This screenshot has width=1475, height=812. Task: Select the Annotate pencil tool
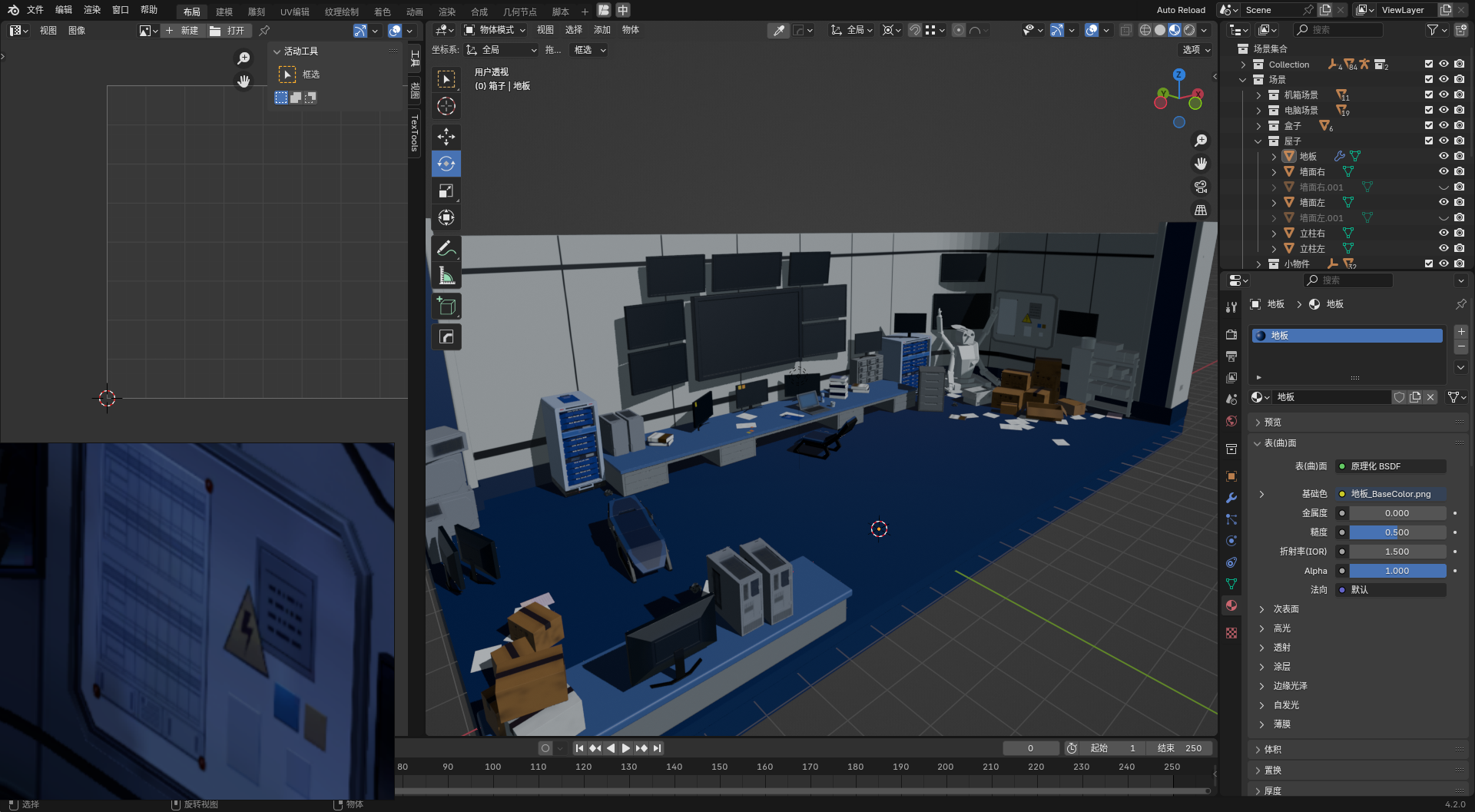point(446,248)
